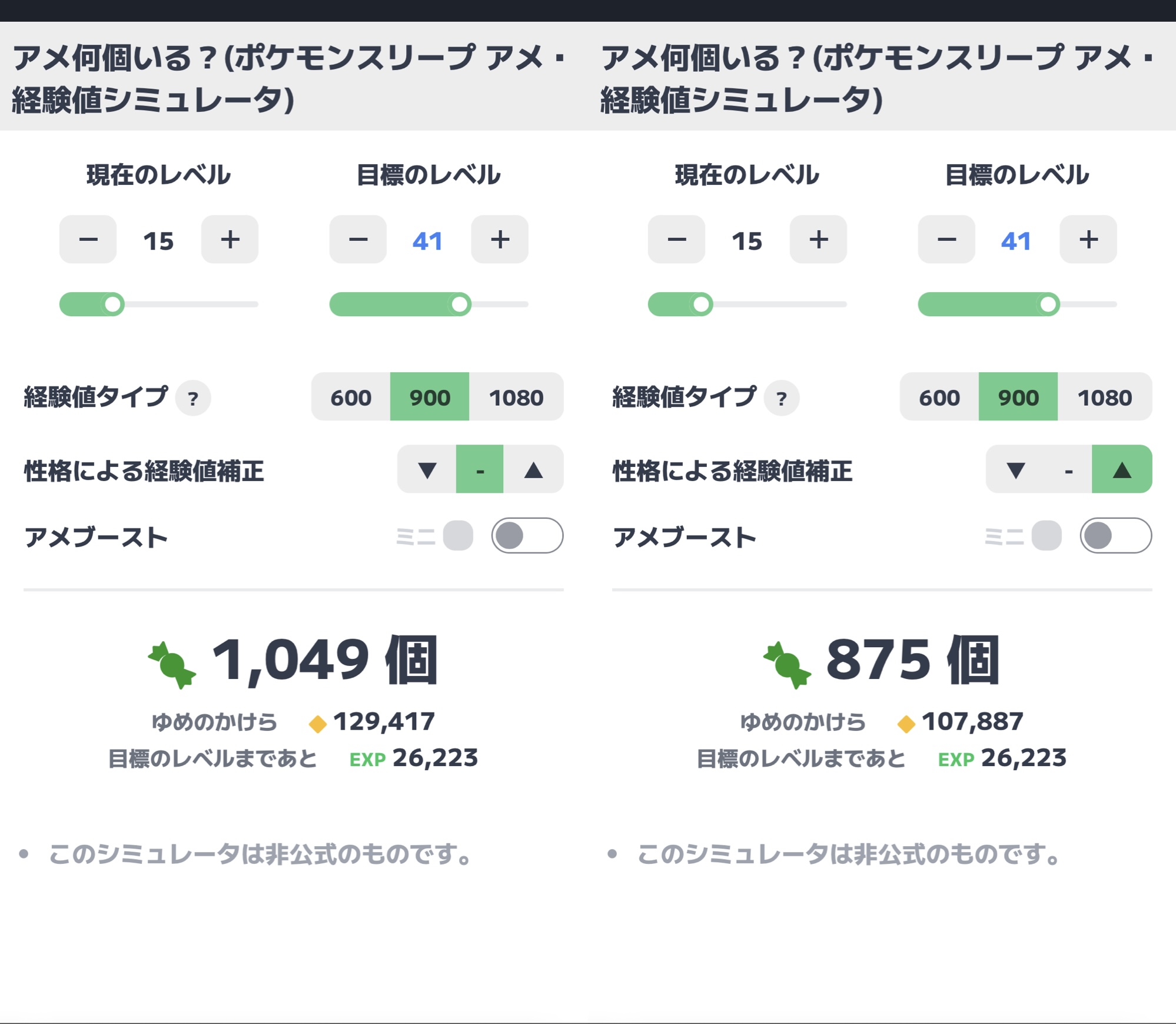Select the down-arrow nature correction in the left panel

(427, 469)
